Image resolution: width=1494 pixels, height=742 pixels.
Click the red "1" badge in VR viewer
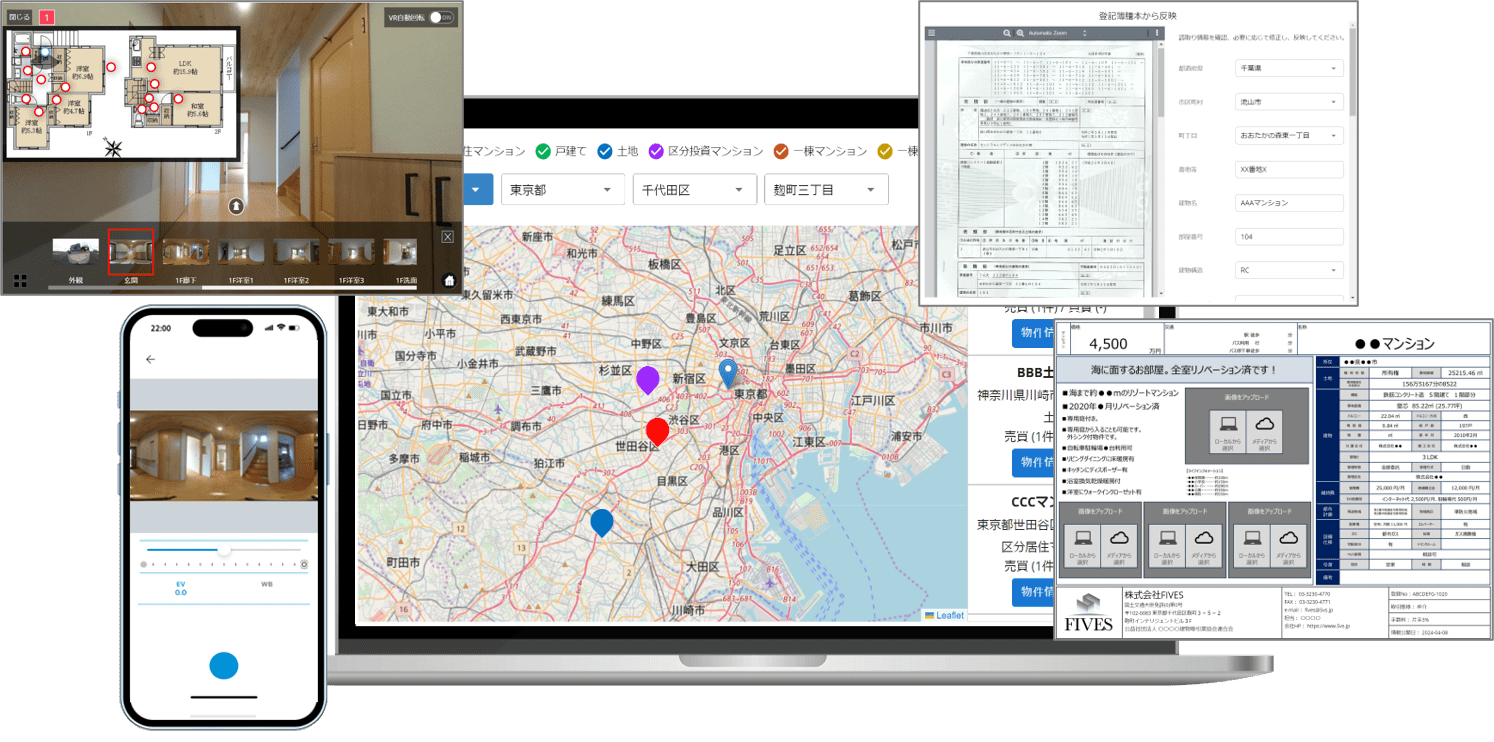47,17
